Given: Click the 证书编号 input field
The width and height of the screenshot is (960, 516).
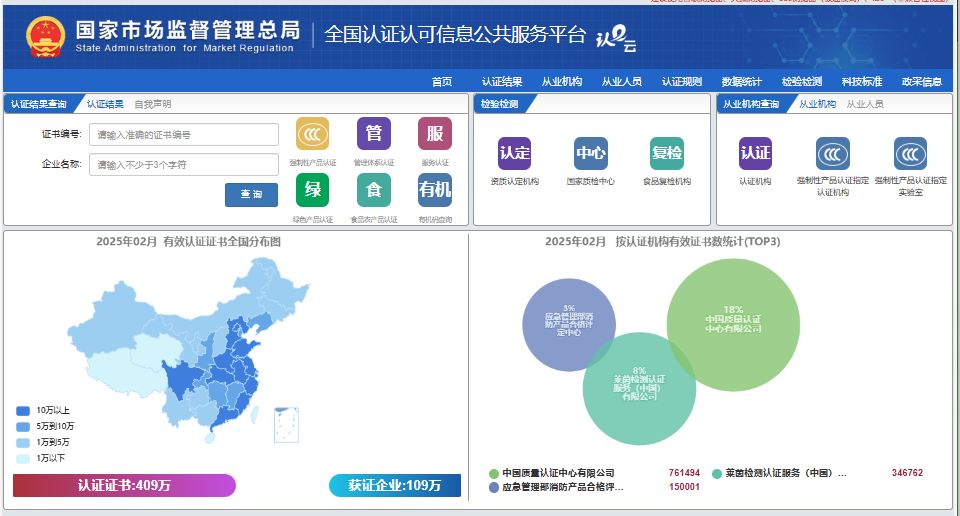Looking at the screenshot, I should (x=184, y=135).
